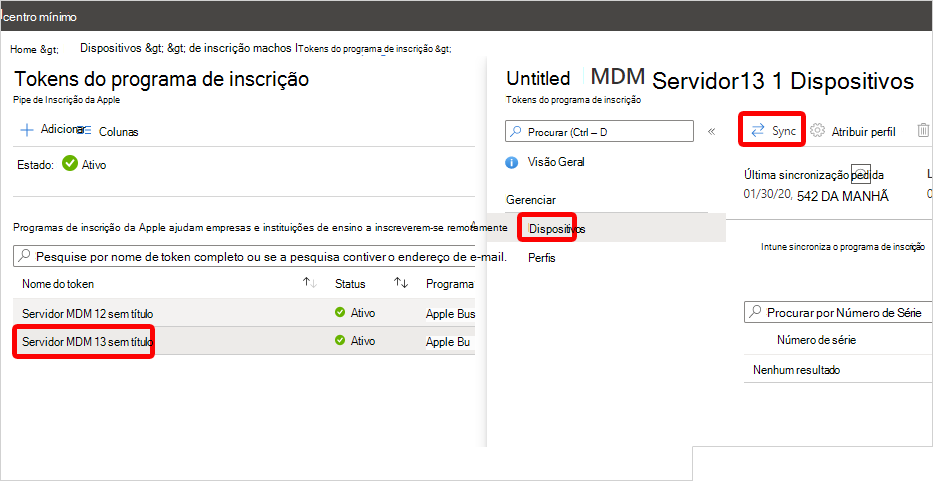Click the Colunas list icon
Viewport: 933px width, 481px height.
(x=84, y=132)
